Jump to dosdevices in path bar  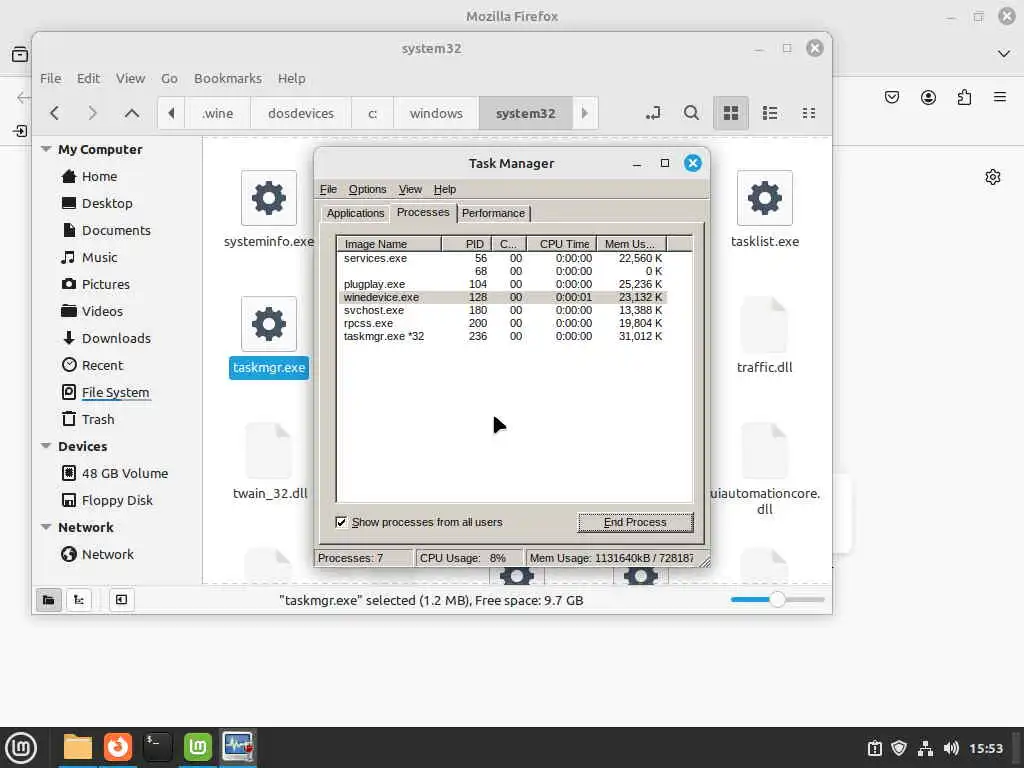coord(300,113)
